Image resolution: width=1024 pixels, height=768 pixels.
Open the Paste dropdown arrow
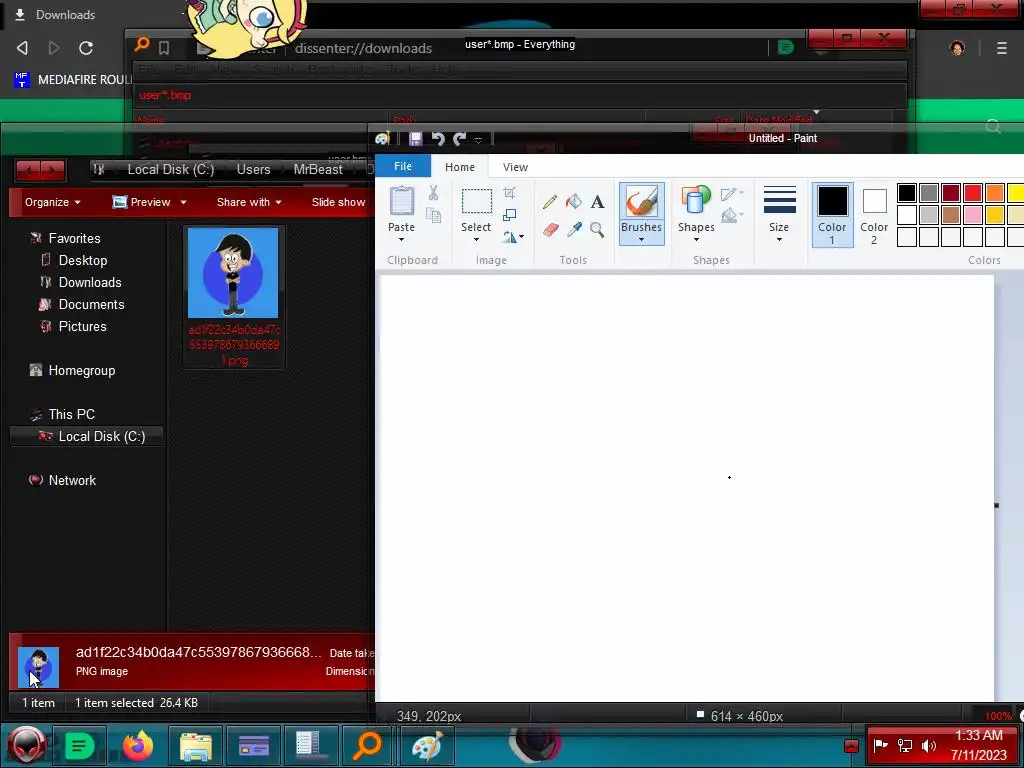pos(401,240)
